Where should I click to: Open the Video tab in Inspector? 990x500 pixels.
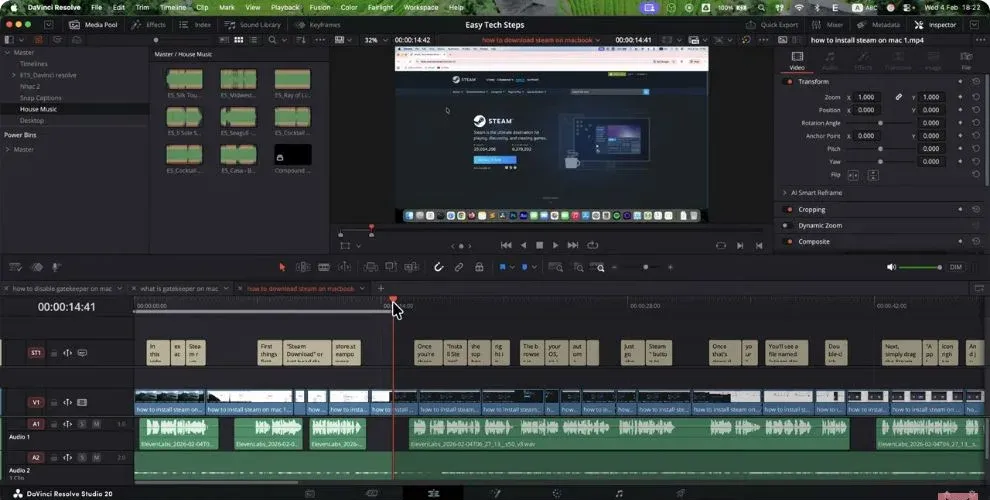(797, 61)
